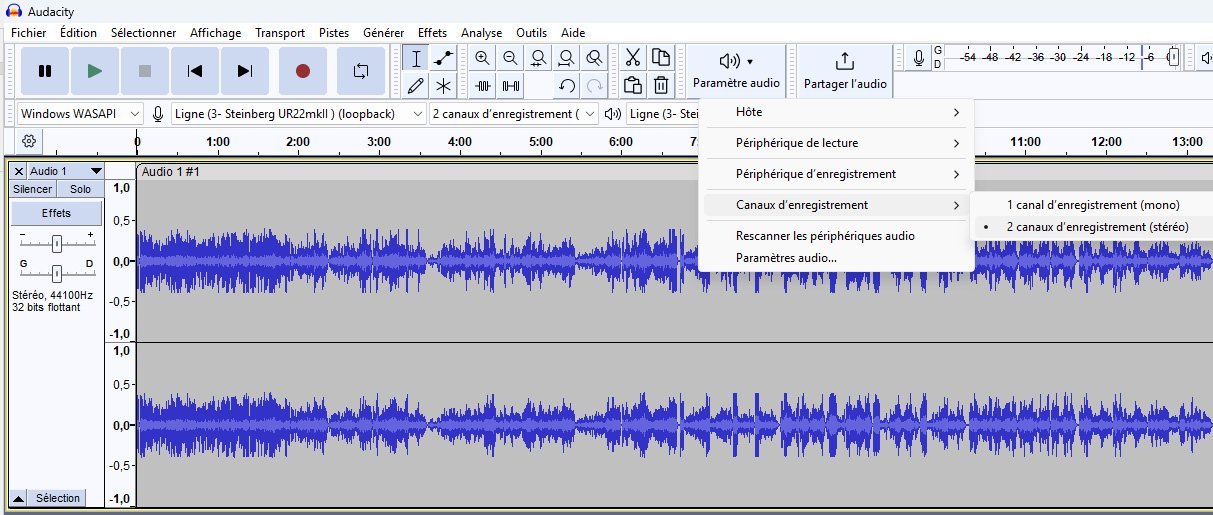Screen dimensions: 1213x515
Task: Click the track gain slider handle
Action: pos(57,243)
